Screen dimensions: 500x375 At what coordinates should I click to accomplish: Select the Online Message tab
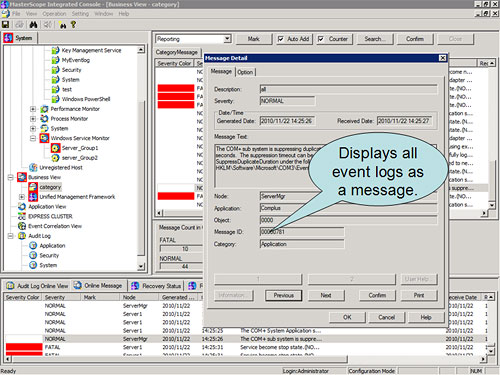tap(99, 286)
